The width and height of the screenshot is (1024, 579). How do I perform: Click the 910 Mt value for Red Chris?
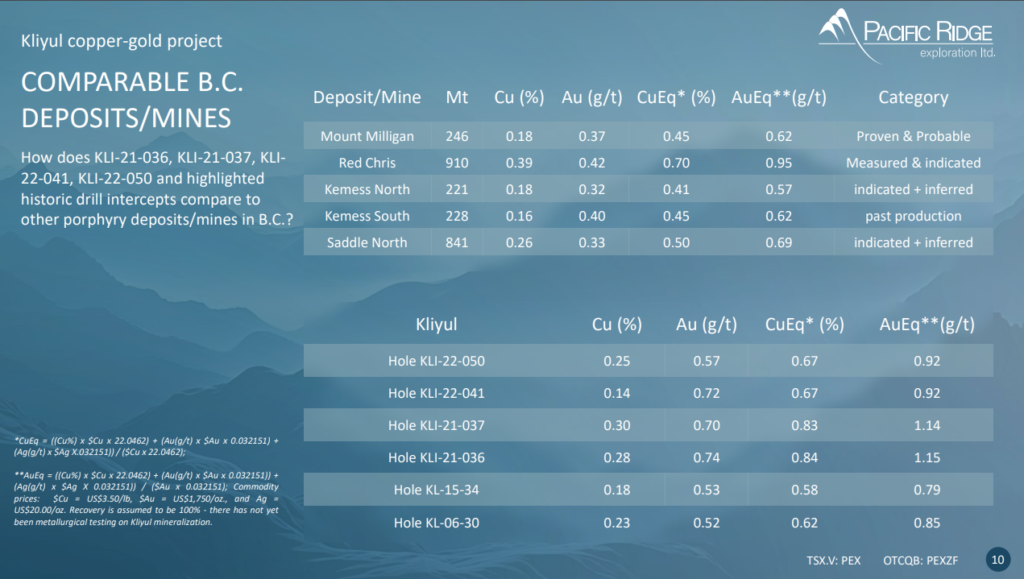click(456, 163)
